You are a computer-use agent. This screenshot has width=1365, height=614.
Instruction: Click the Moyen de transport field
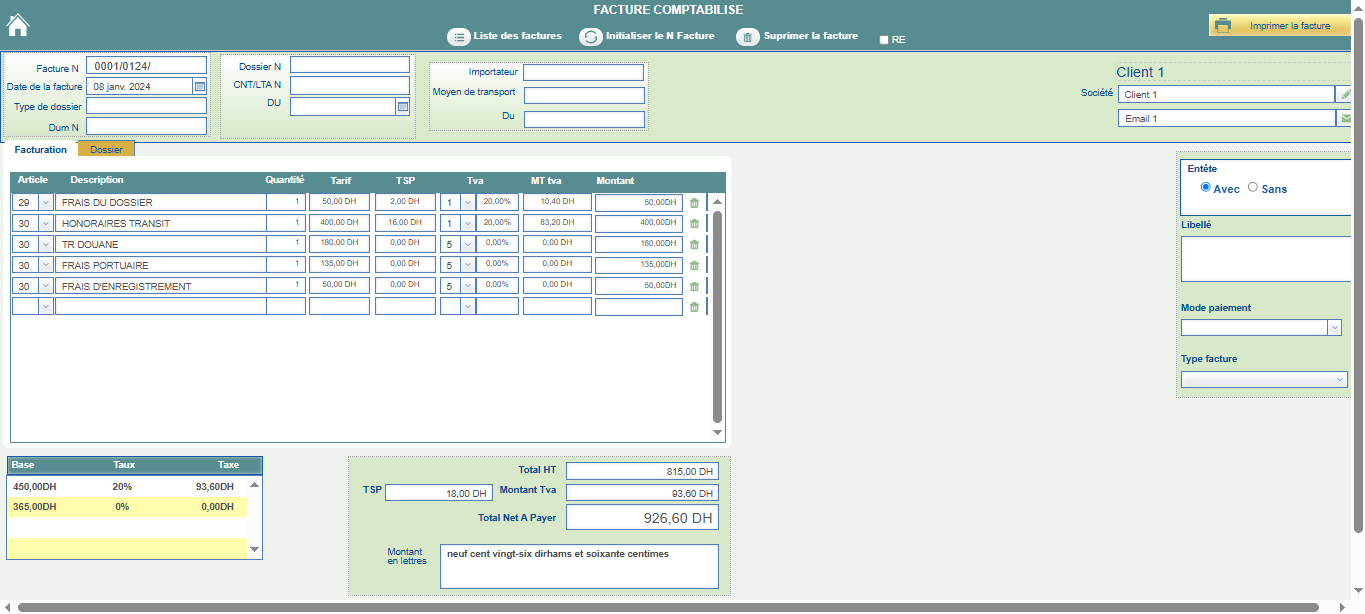click(x=584, y=96)
